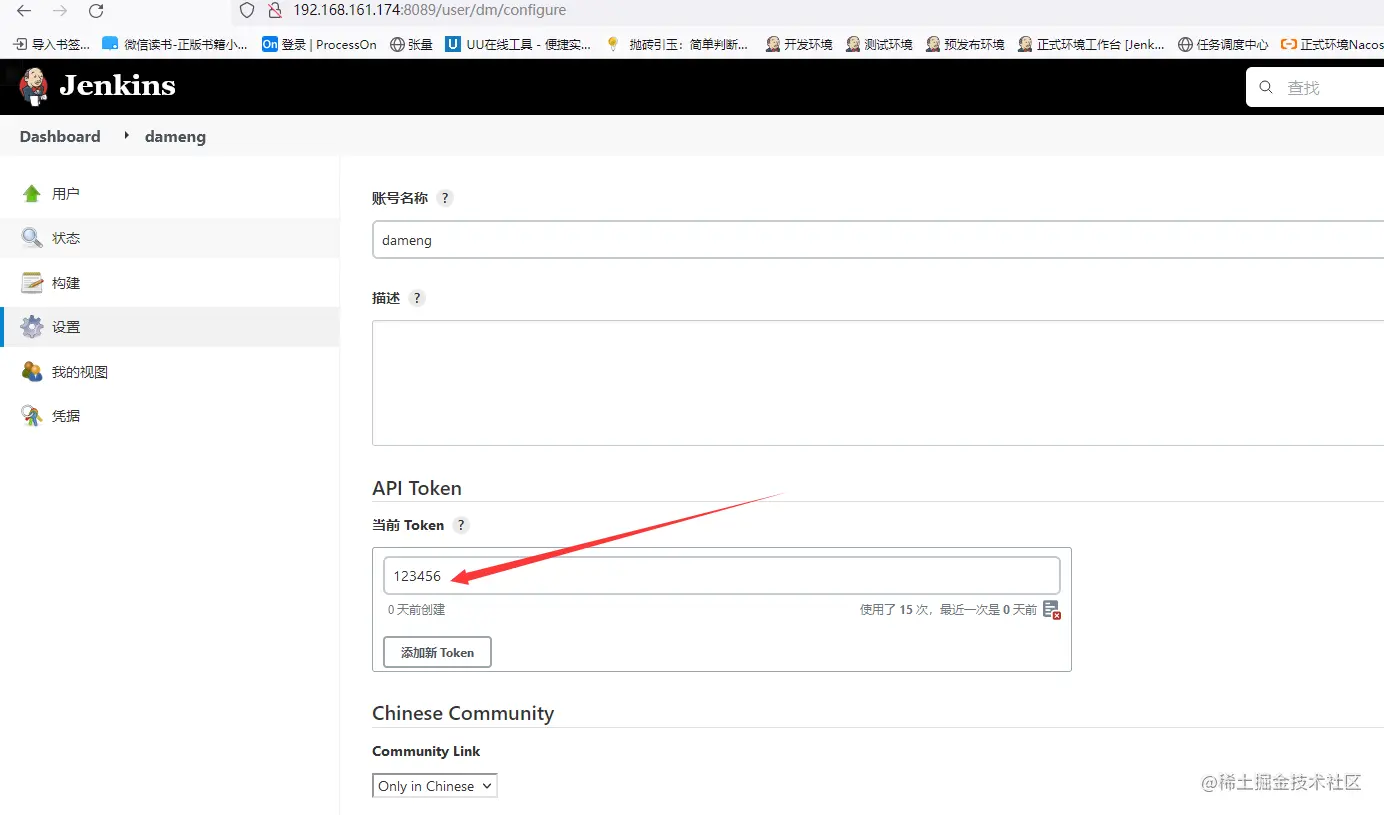Click the 描述 label text
This screenshot has width=1384, height=815.
(386, 298)
